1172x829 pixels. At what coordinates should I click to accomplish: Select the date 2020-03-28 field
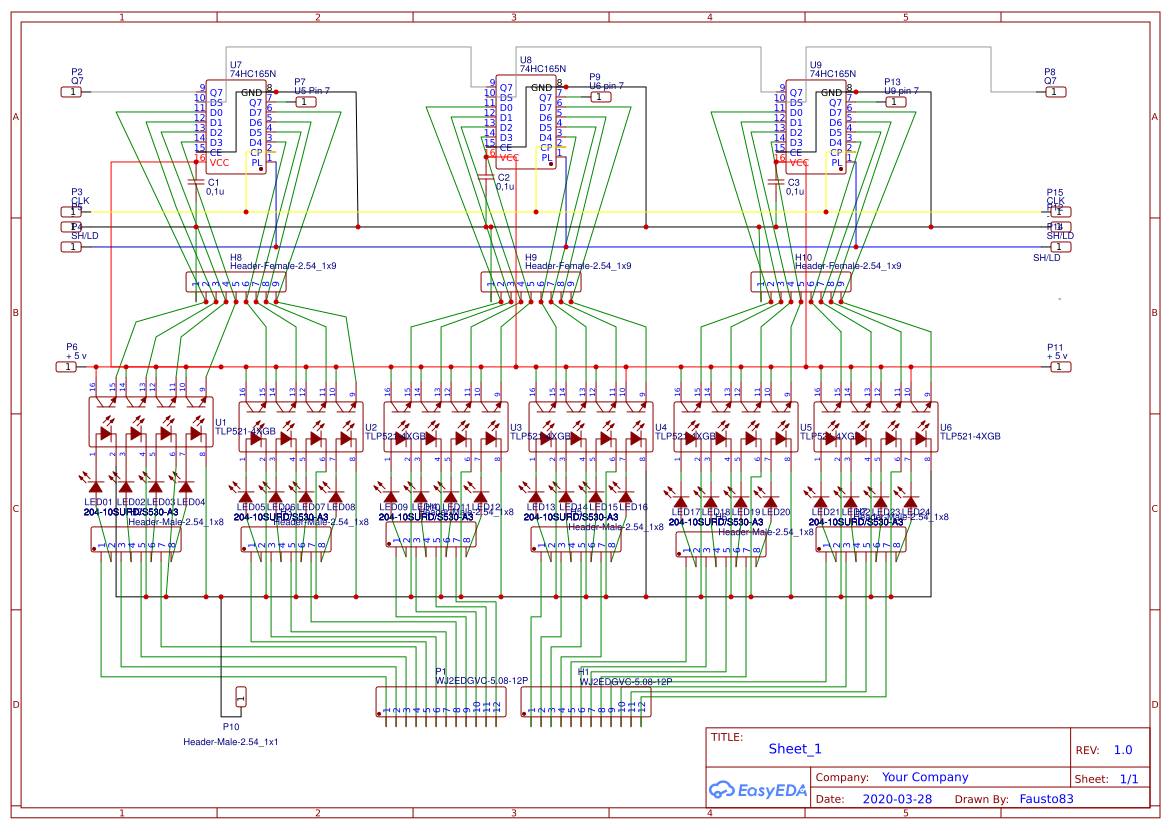(896, 799)
